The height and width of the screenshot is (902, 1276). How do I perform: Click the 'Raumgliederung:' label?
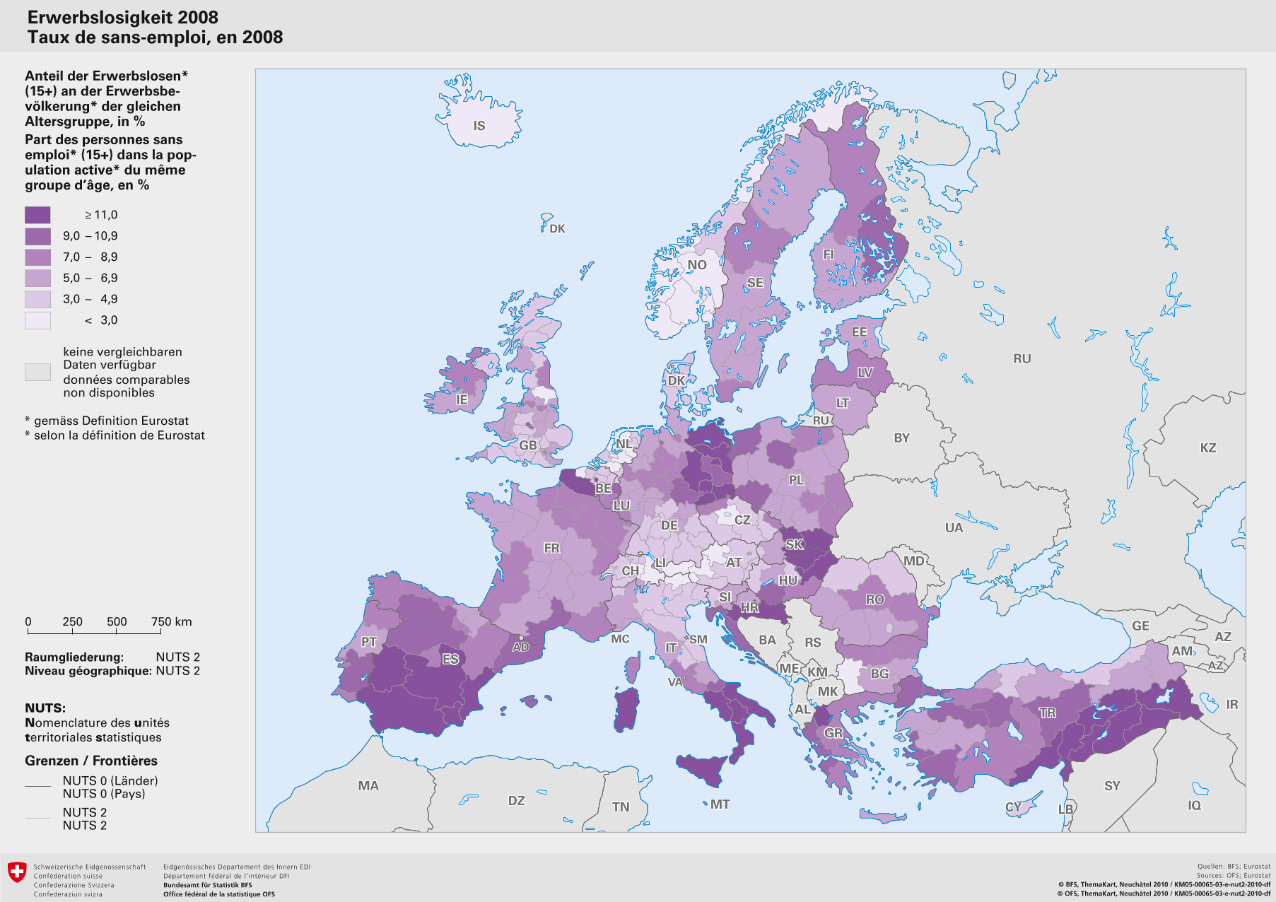74,657
